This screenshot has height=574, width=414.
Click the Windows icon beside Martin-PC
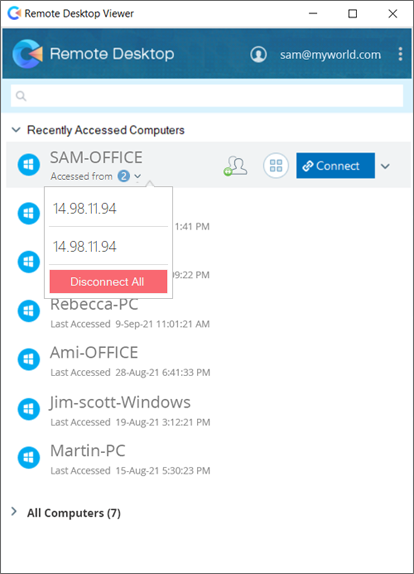tap(29, 458)
